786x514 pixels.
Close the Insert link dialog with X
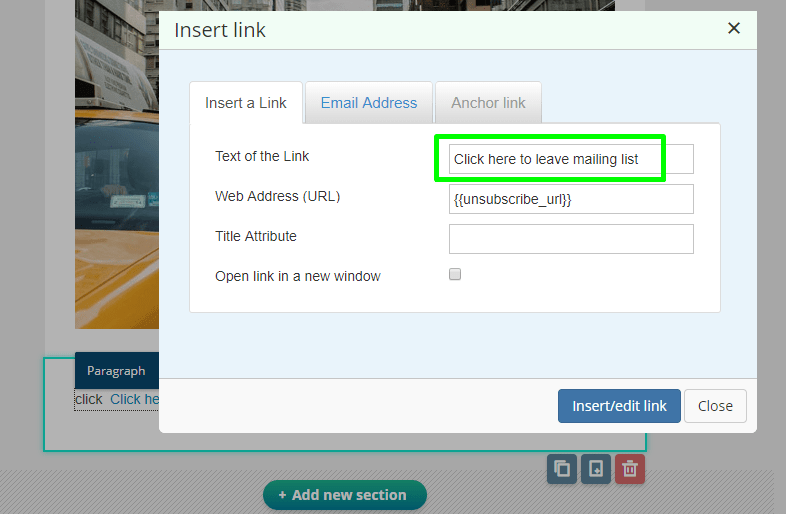(733, 28)
